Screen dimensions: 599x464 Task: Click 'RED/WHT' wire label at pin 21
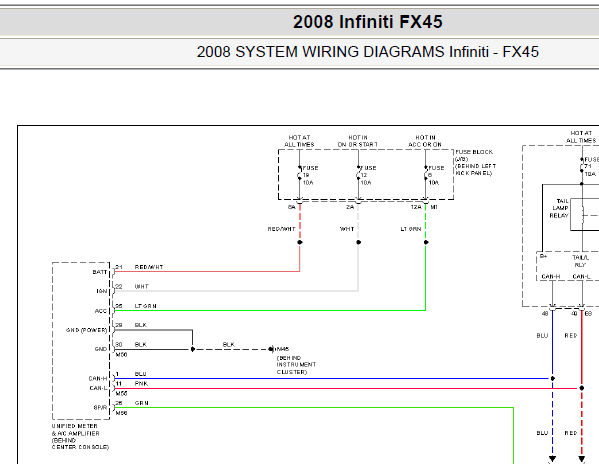(149, 267)
